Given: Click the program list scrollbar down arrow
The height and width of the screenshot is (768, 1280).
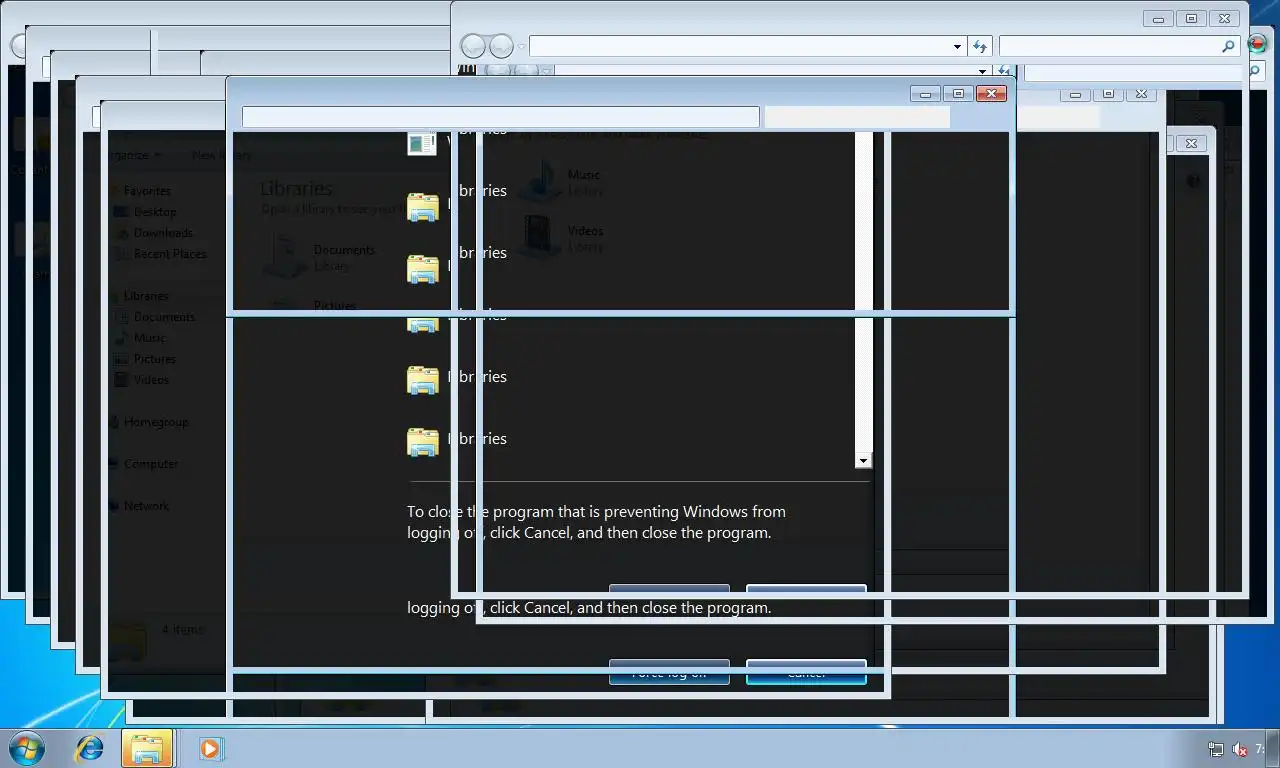Looking at the screenshot, I should [863, 460].
